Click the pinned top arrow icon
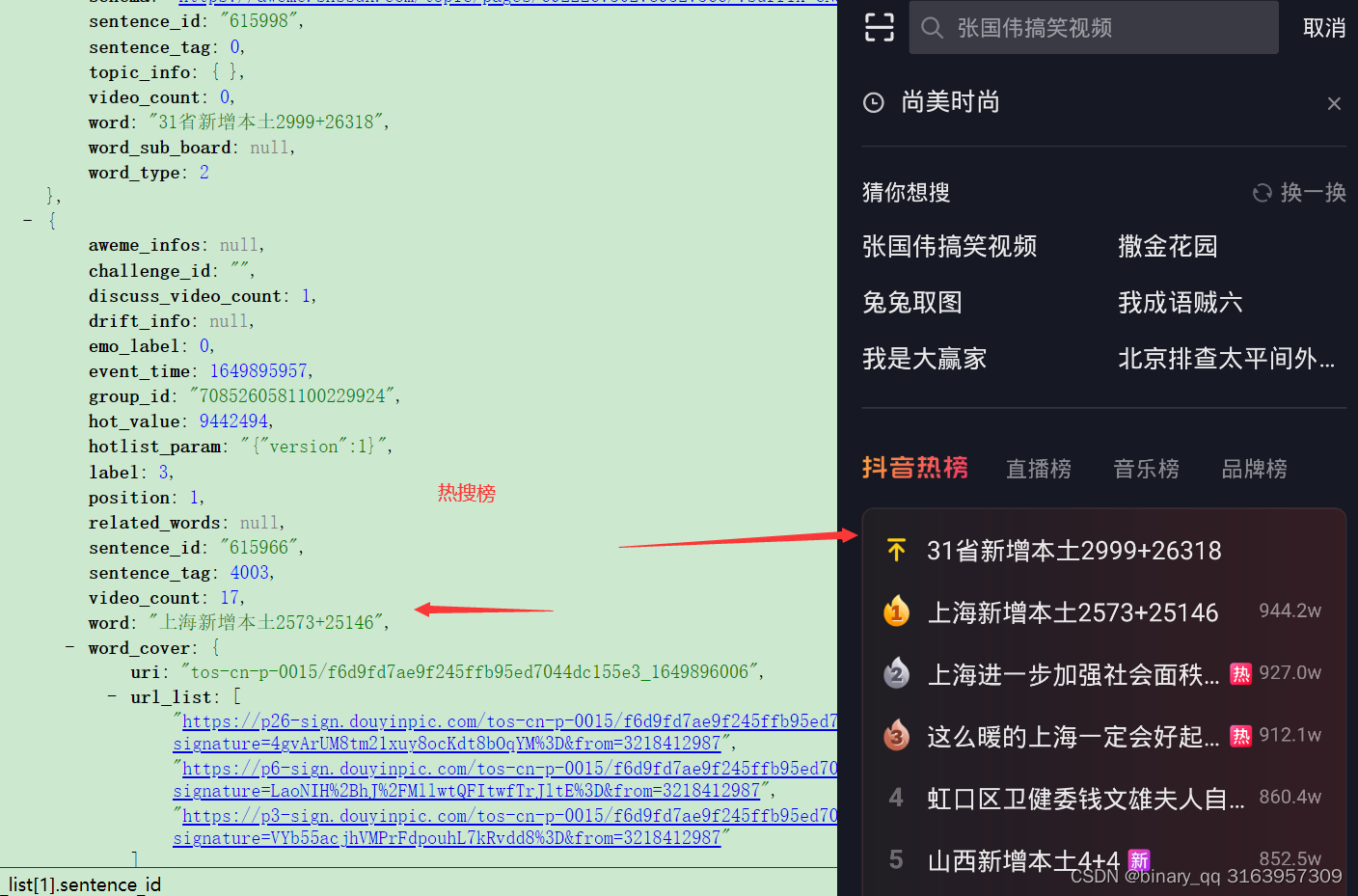This screenshot has width=1358, height=896. point(896,550)
